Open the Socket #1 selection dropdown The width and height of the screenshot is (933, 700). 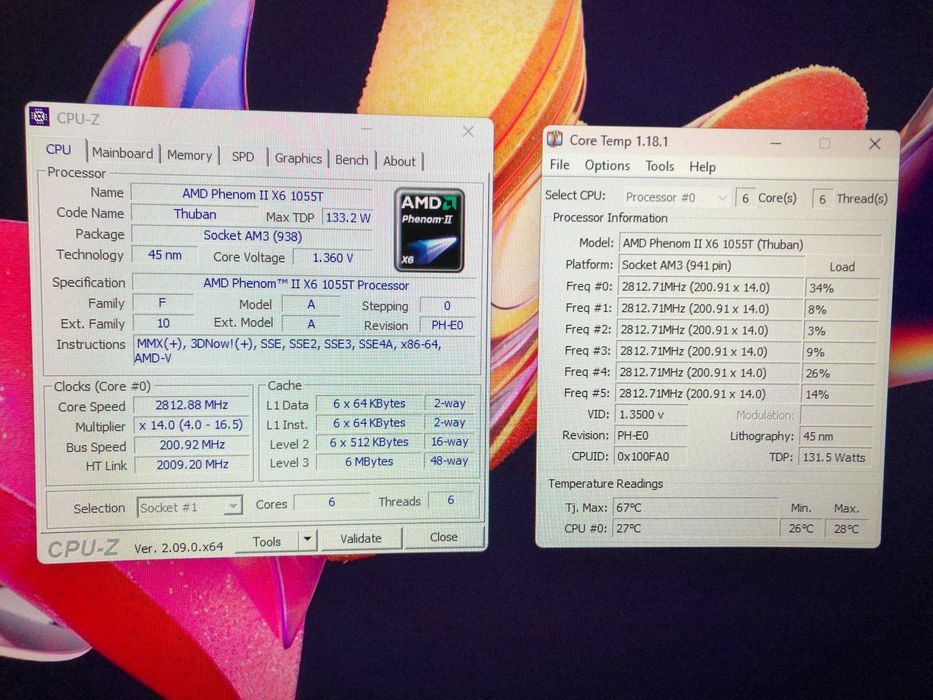tap(189, 507)
